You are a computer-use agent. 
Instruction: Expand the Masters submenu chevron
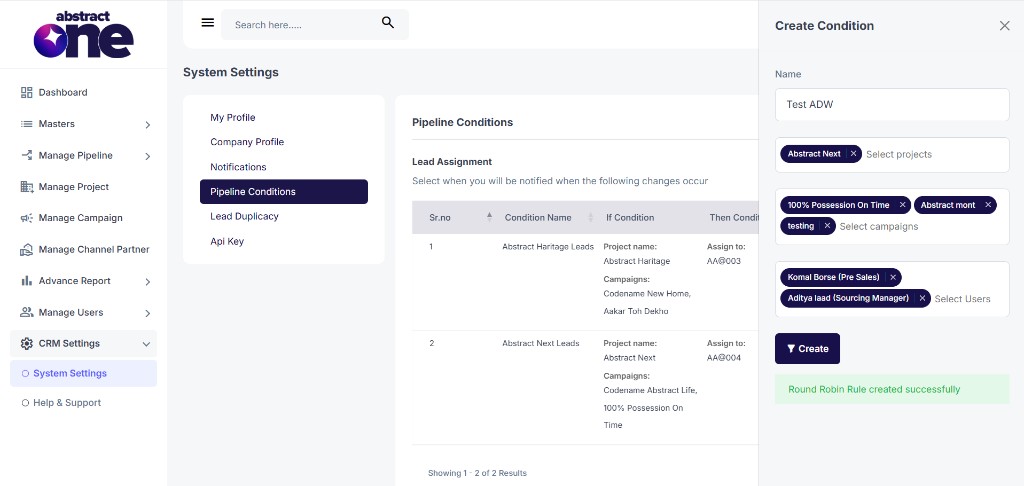click(x=148, y=125)
